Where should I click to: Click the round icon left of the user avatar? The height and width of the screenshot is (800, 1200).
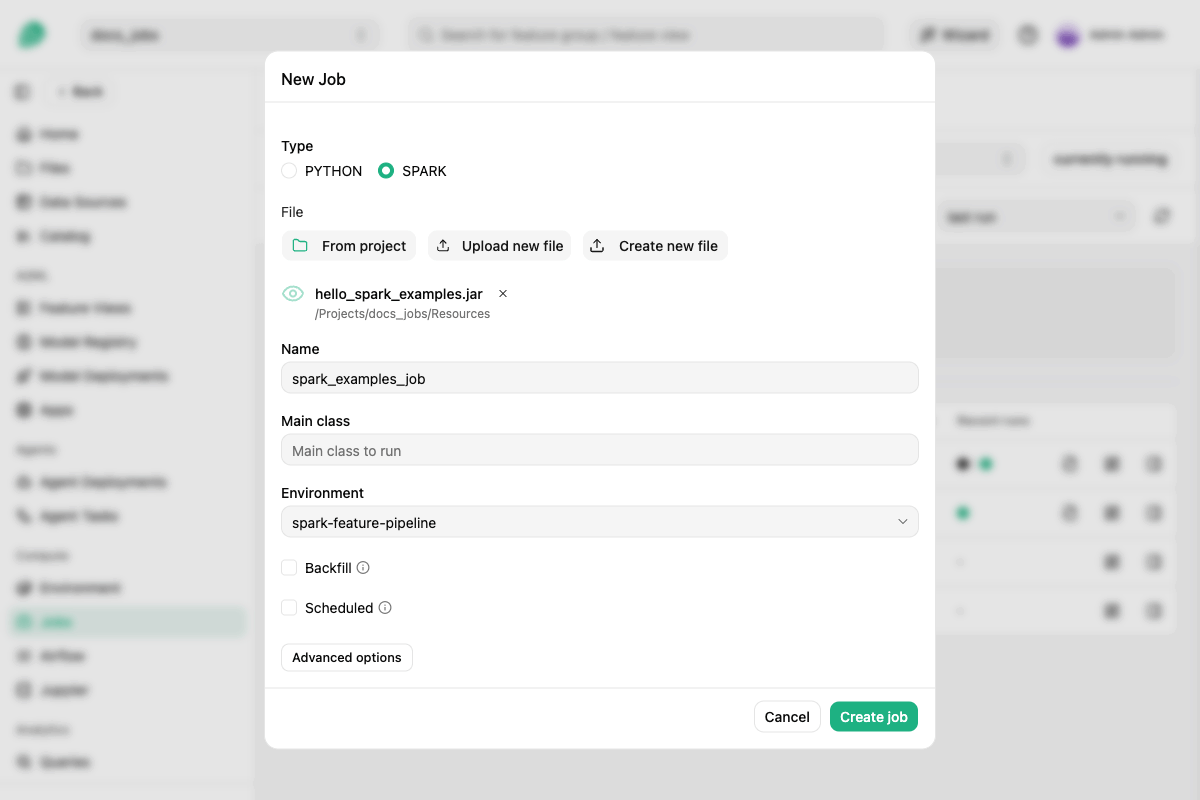tap(1028, 35)
